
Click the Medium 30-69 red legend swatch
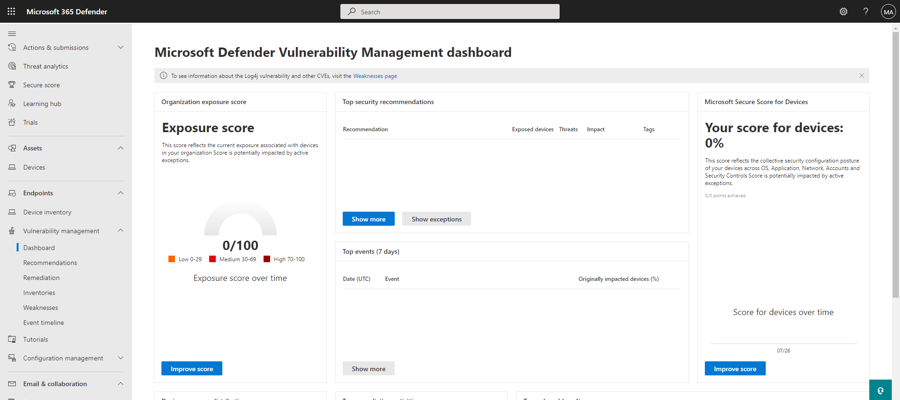click(x=212, y=259)
